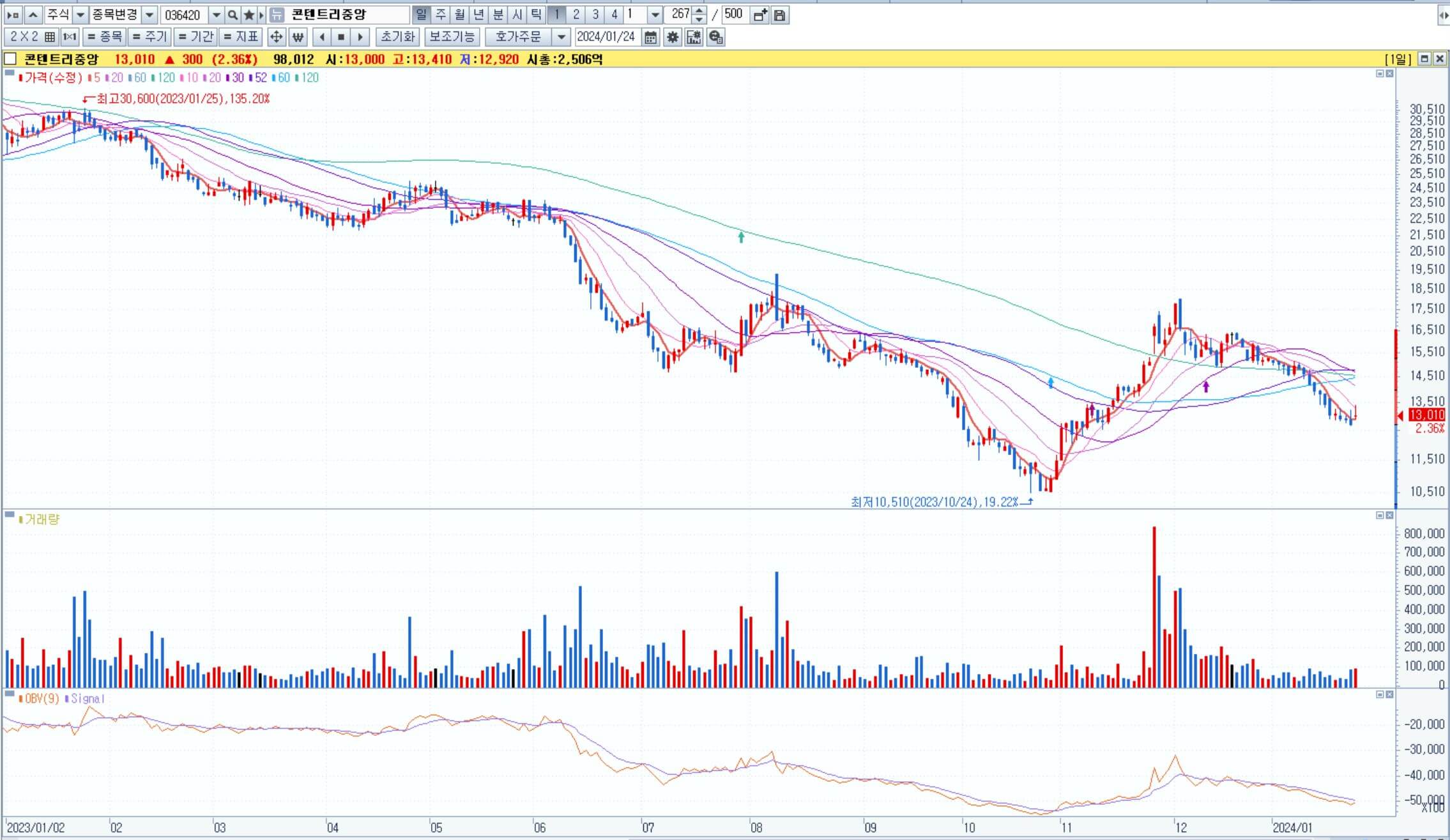Click the save chart disk icon
Image resolution: width=1450 pixels, height=840 pixels.
click(779, 15)
